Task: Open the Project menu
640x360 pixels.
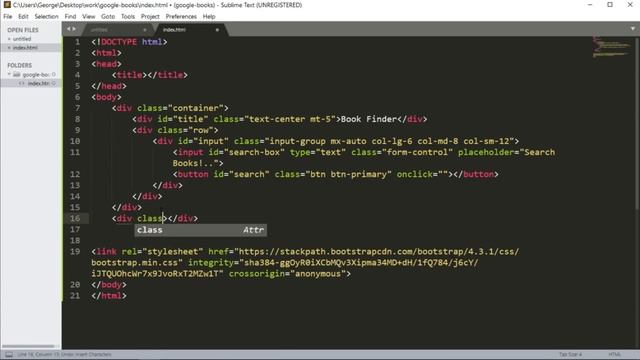Action: (150, 16)
